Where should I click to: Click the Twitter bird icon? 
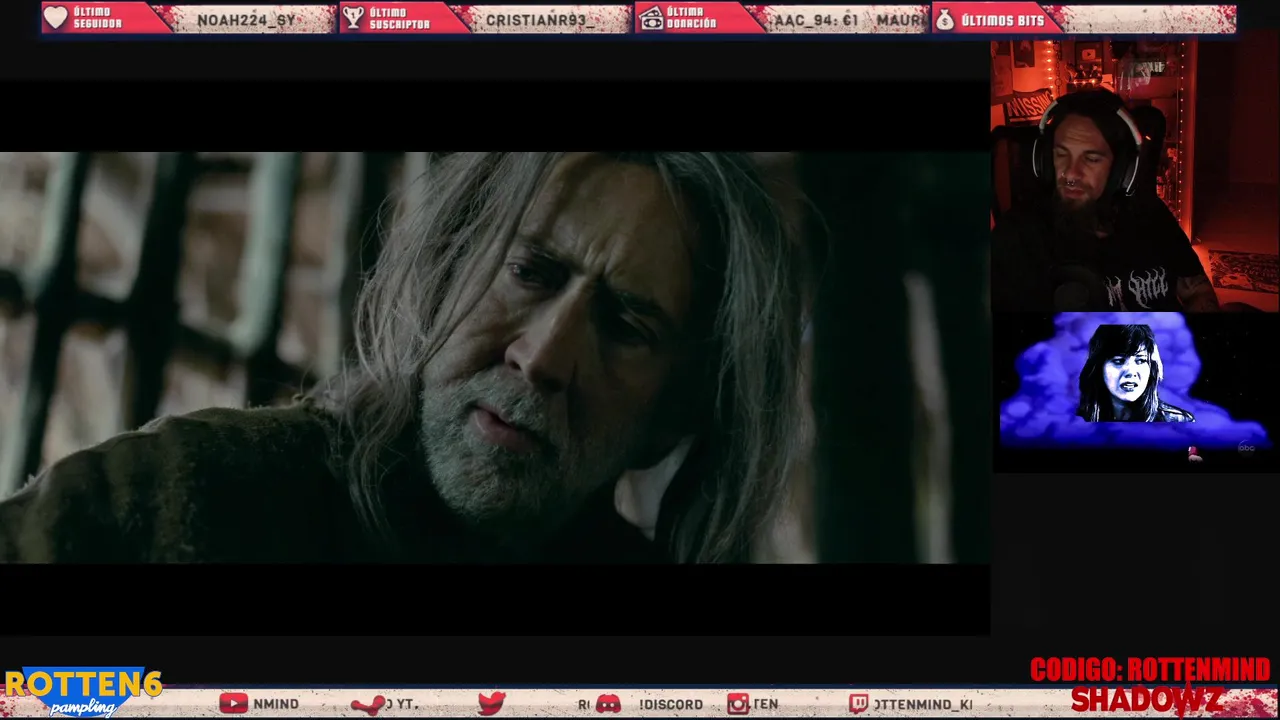click(x=491, y=704)
